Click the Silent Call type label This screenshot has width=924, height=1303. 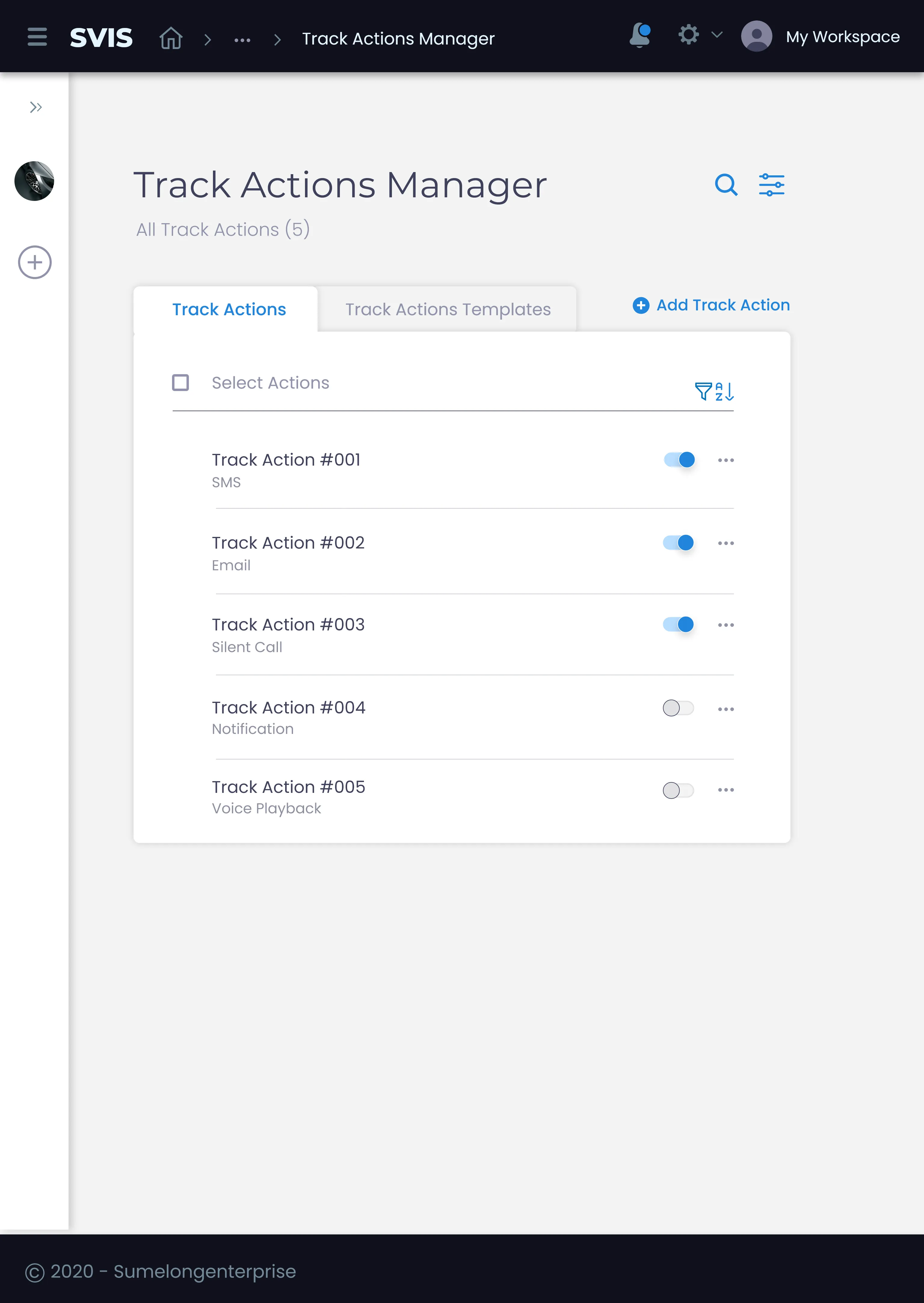click(247, 647)
